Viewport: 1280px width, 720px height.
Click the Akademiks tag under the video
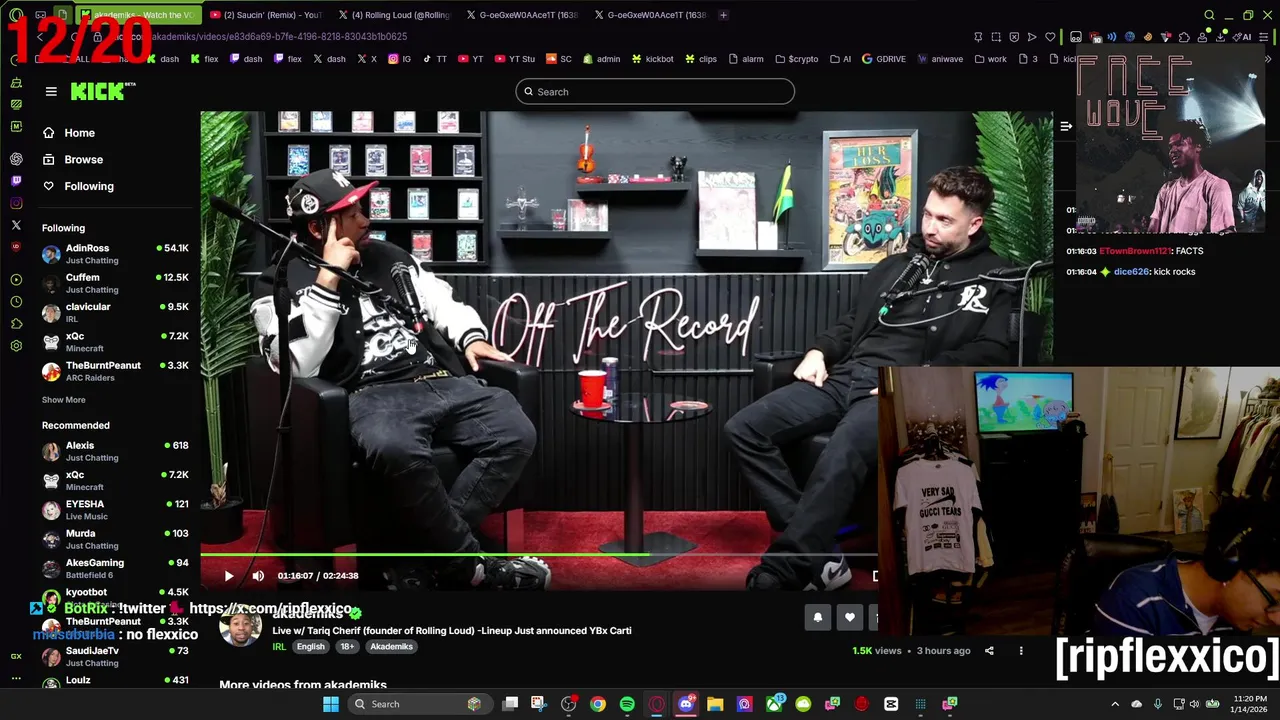[x=391, y=647]
